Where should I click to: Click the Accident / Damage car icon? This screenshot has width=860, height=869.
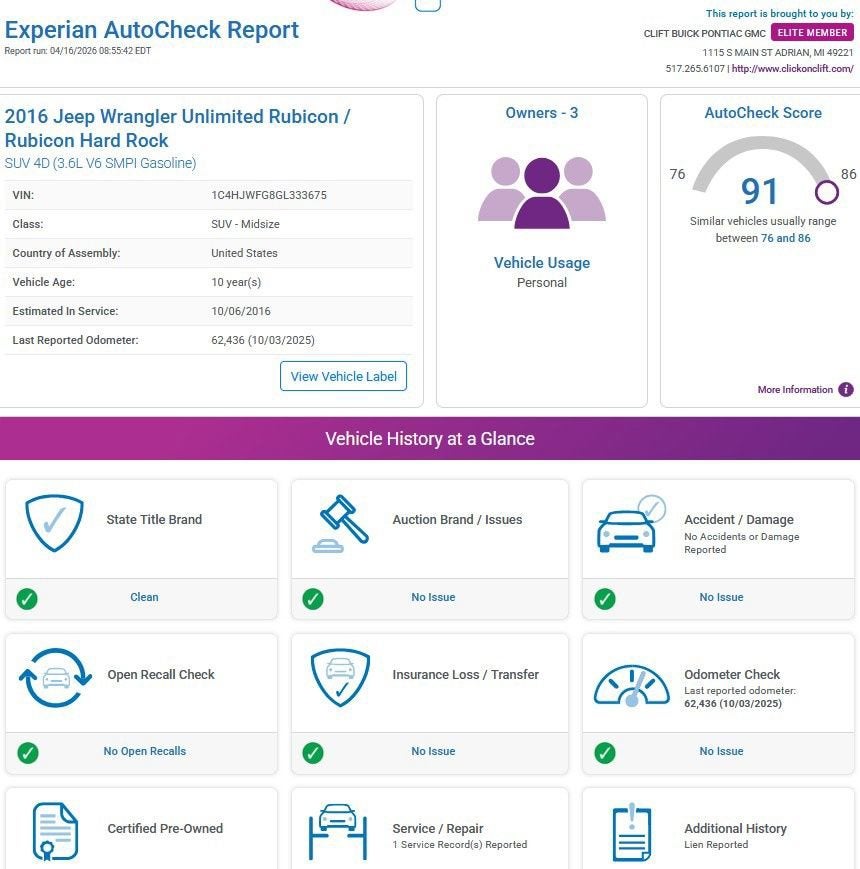pyautogui.click(x=630, y=524)
